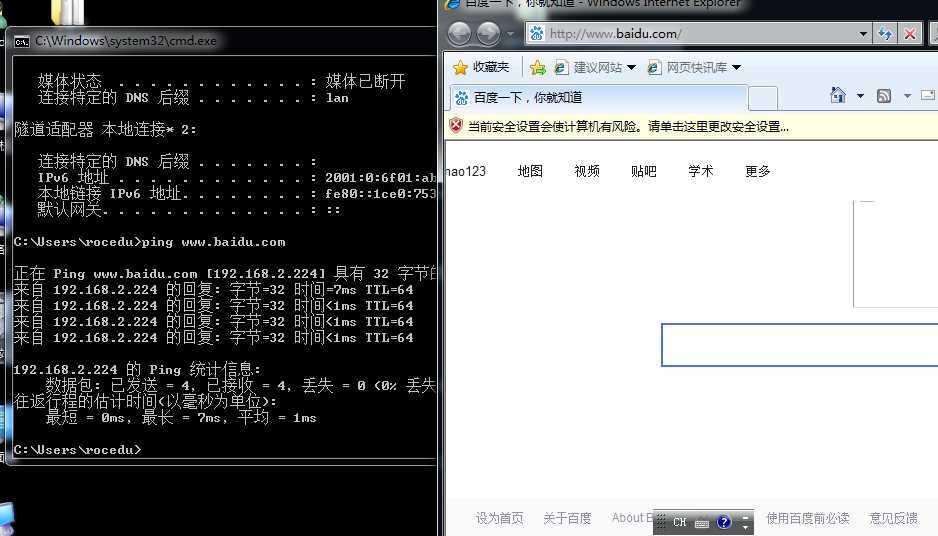Image resolution: width=938 pixels, height=536 pixels.
Task: Open the hao123 link
Action: 465,171
